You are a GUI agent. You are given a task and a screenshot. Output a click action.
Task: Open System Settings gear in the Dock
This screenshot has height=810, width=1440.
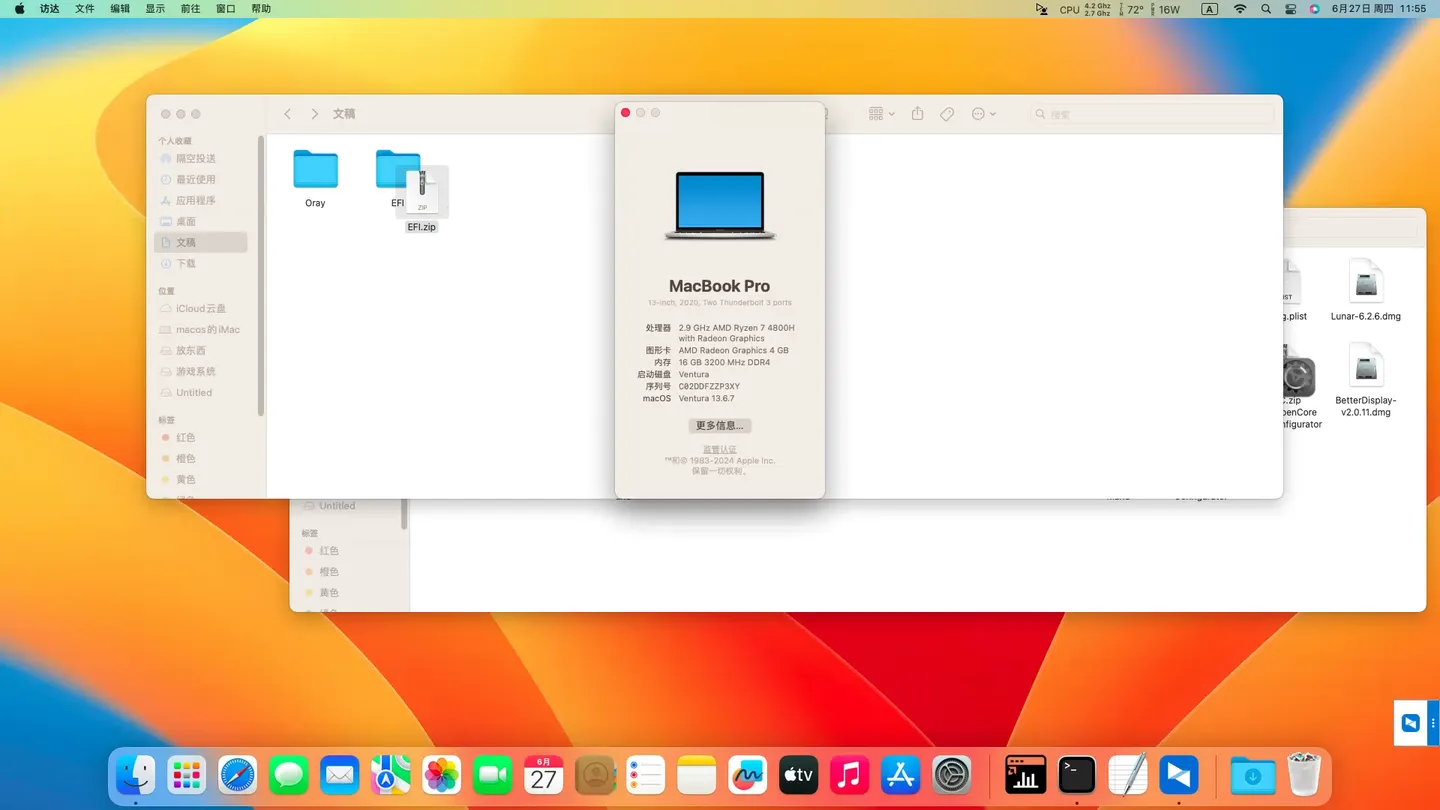952,775
